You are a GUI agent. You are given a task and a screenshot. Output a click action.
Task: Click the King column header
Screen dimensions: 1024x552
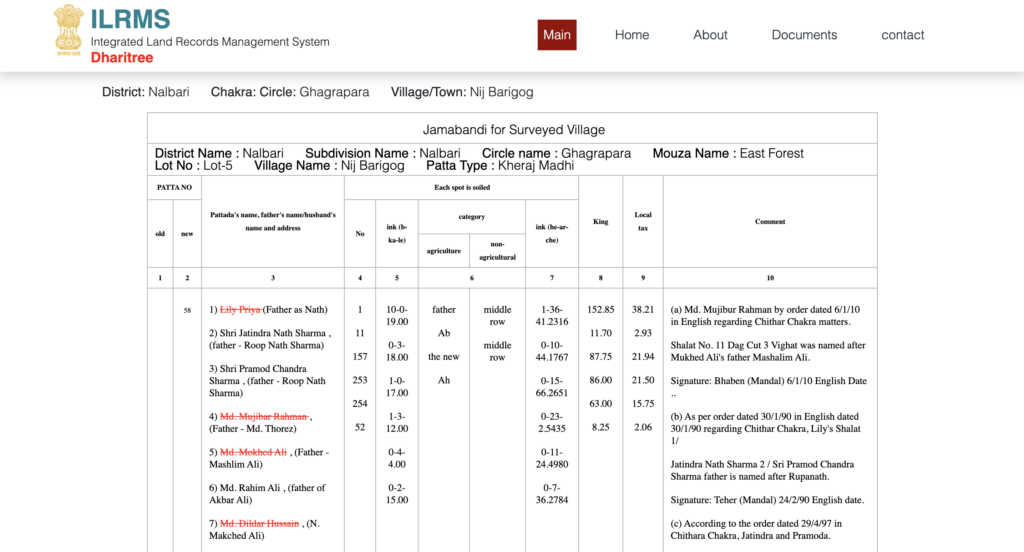600,222
